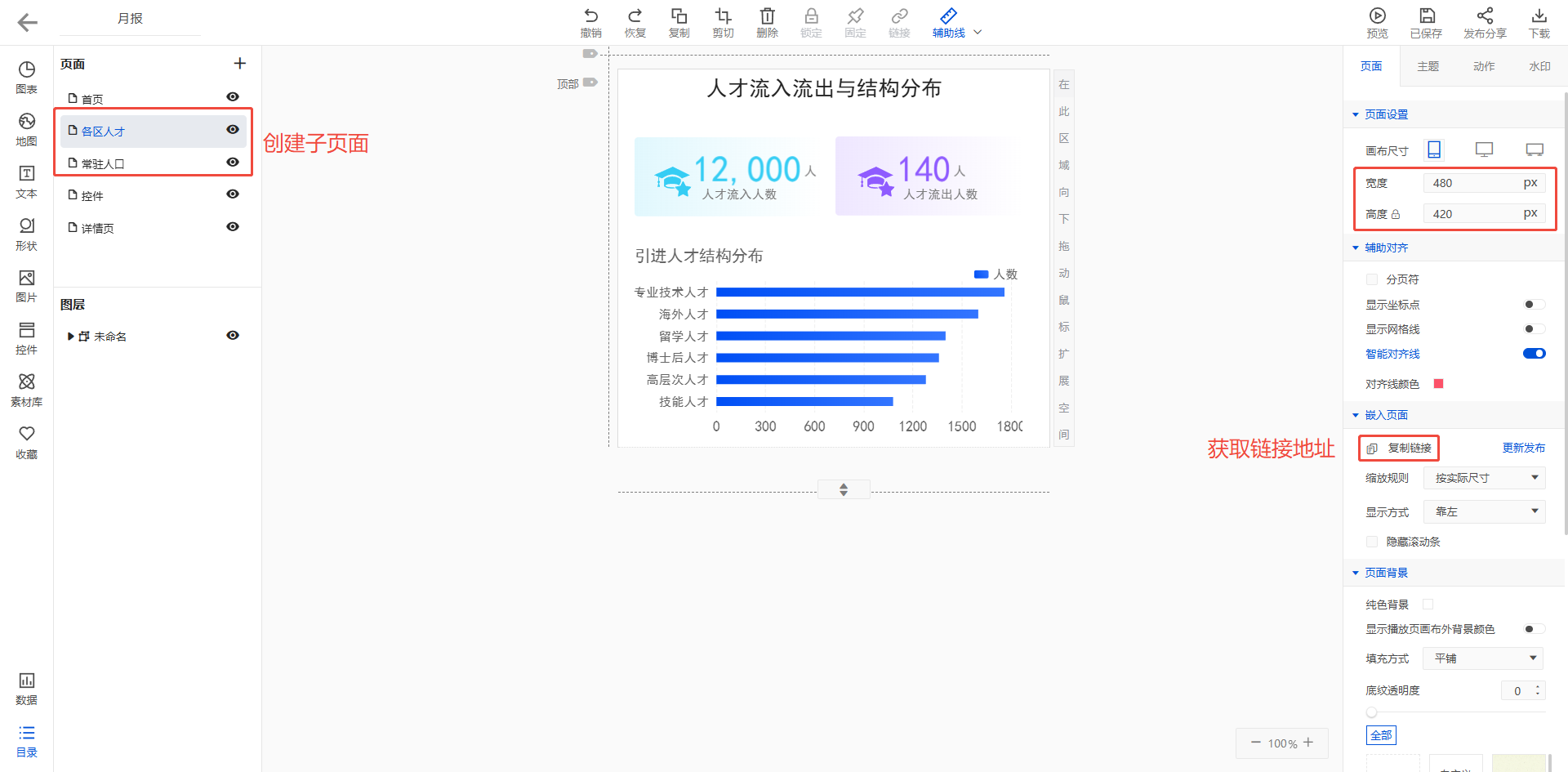Open the preview (预览) play icon

(x=1377, y=16)
